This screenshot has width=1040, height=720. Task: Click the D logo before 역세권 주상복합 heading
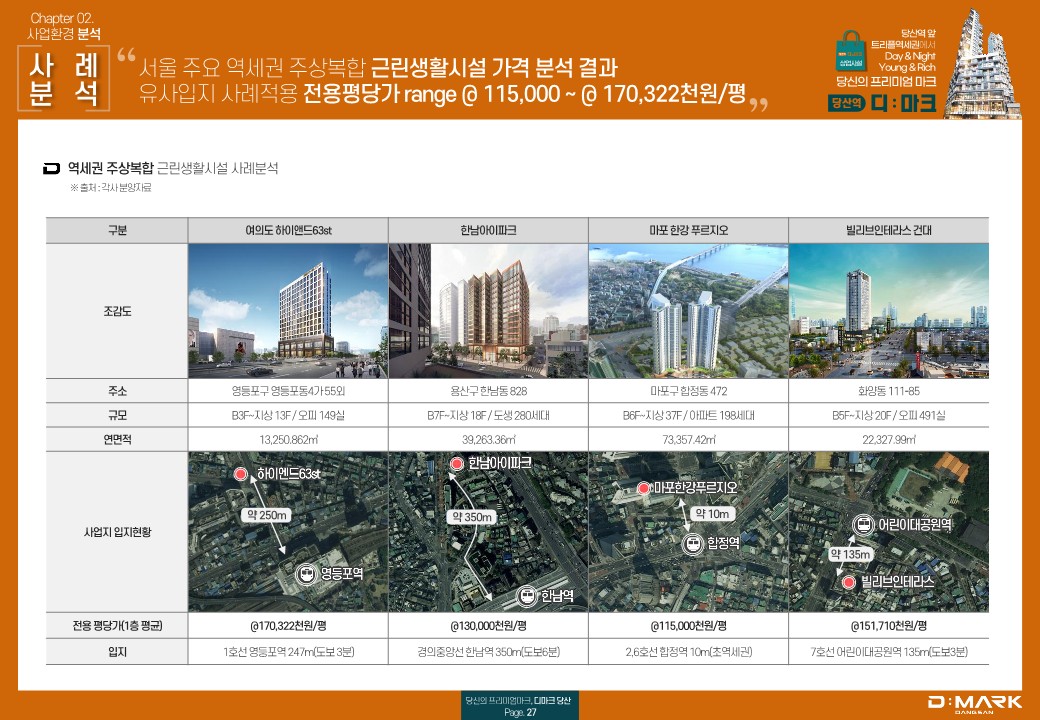pos(52,168)
